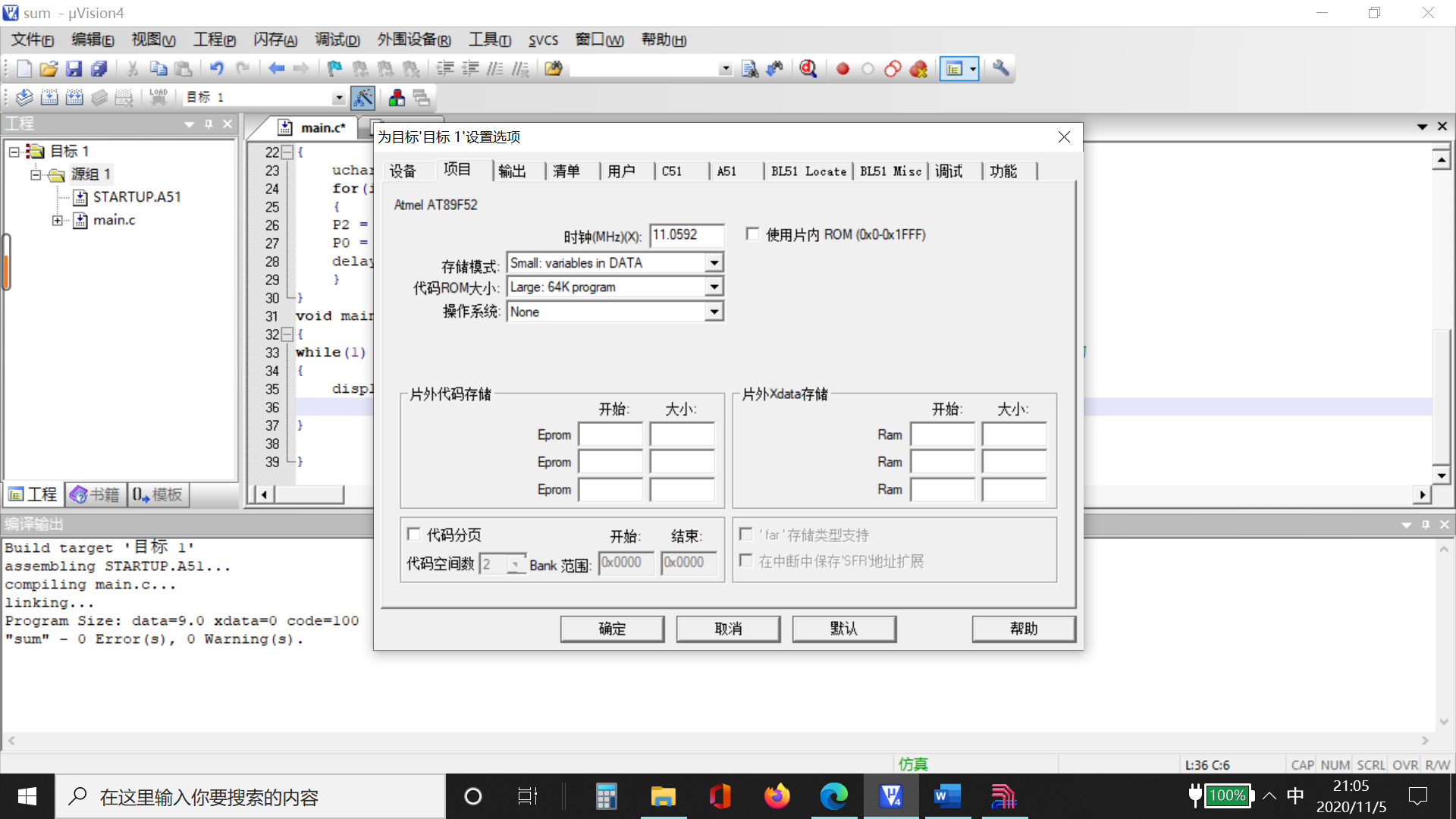Open Manage Components colored blocks icon
Image resolution: width=1456 pixels, height=819 pixels.
click(397, 97)
